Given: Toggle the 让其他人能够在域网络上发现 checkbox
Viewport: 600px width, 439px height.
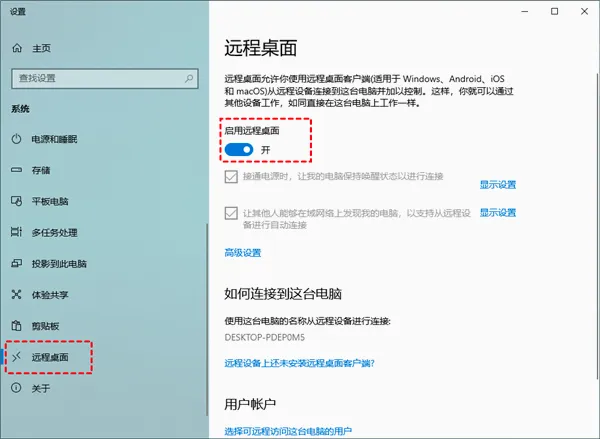Looking at the screenshot, I should (231, 213).
